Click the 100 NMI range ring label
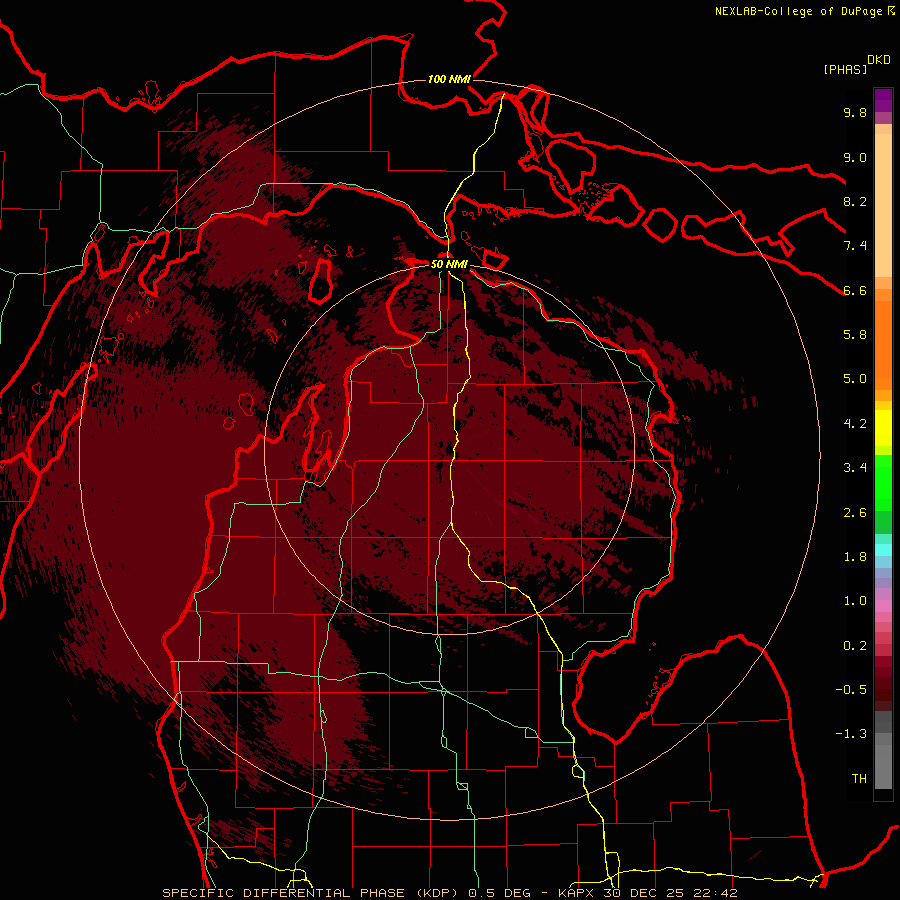 [x=449, y=79]
